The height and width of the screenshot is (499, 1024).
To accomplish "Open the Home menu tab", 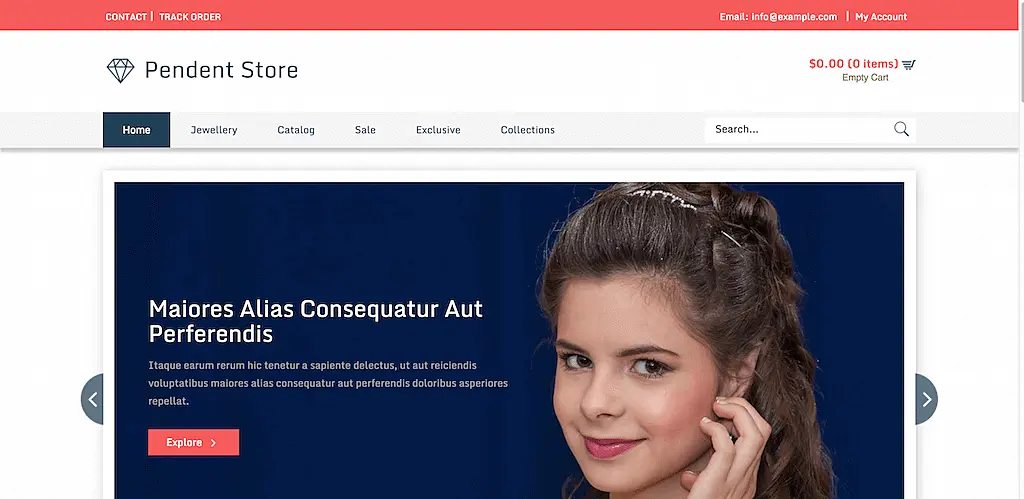I will (x=136, y=130).
